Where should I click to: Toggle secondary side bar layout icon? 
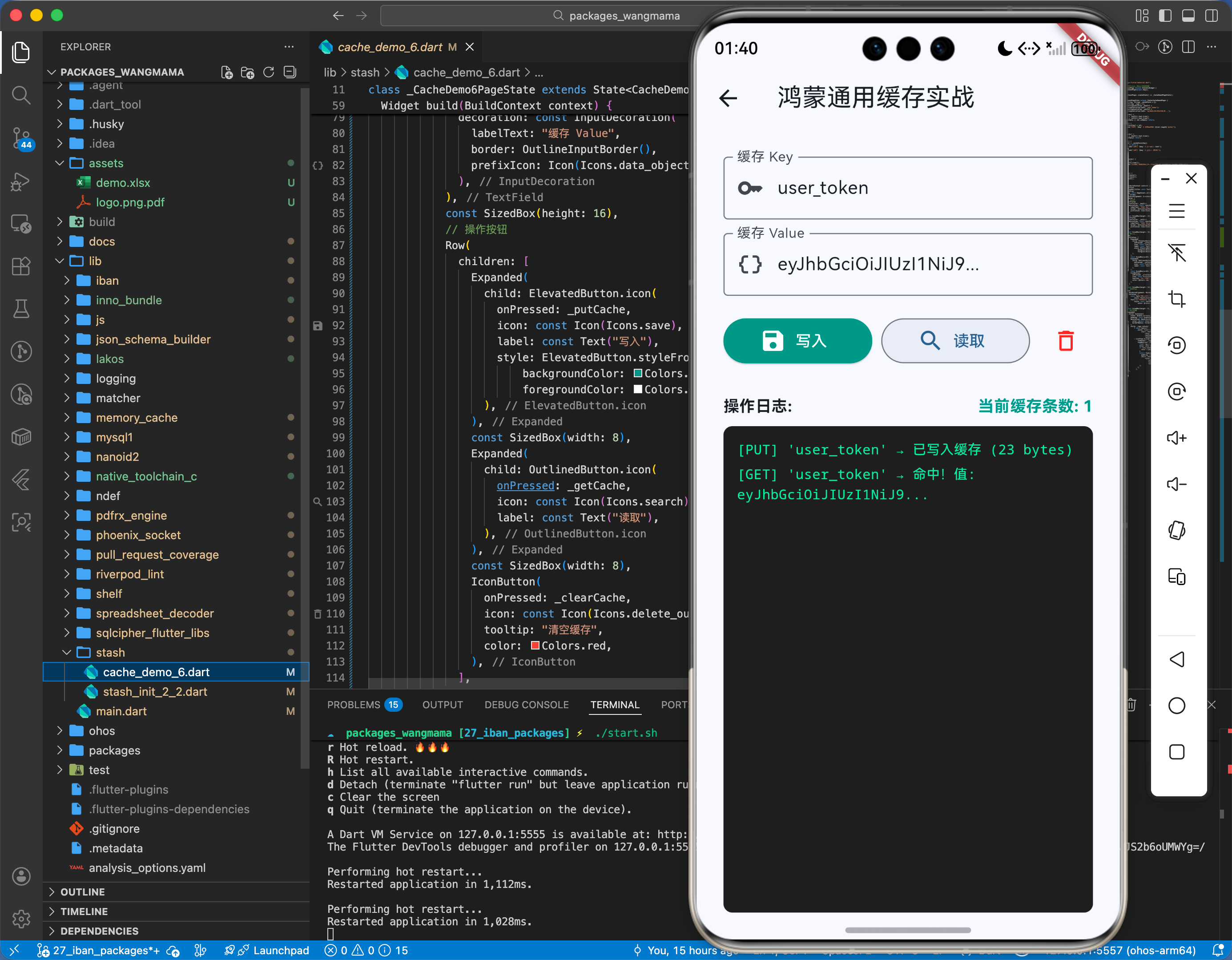(x=1211, y=16)
